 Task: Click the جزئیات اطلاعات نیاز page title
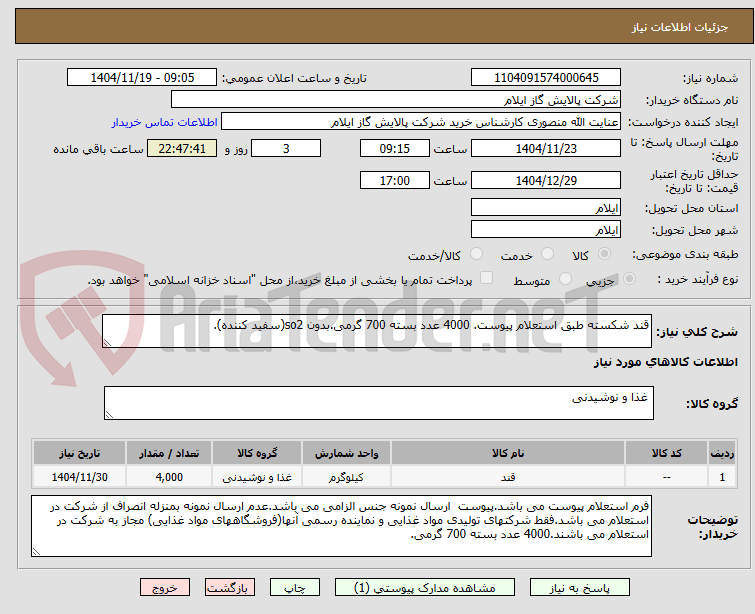[680, 27]
